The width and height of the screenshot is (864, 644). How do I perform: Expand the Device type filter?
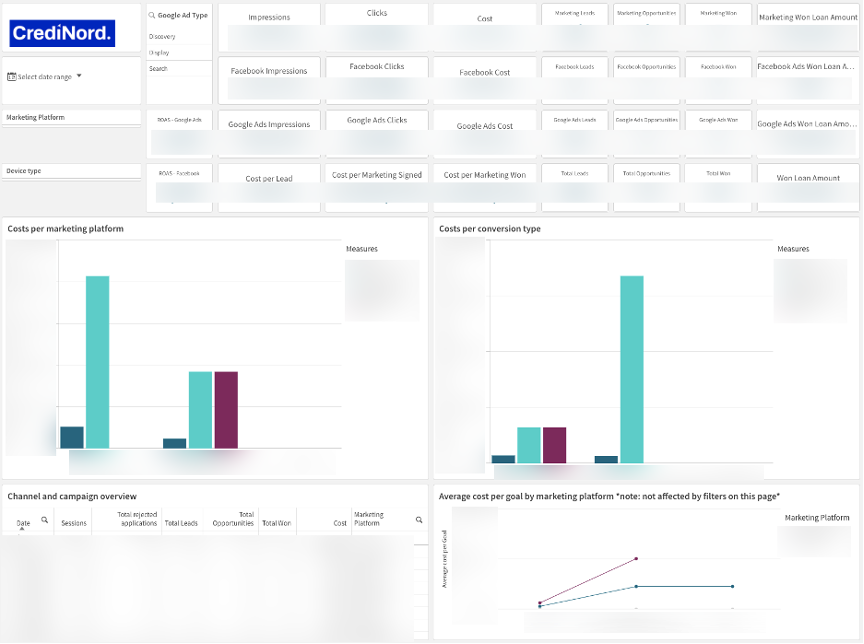click(x=72, y=171)
